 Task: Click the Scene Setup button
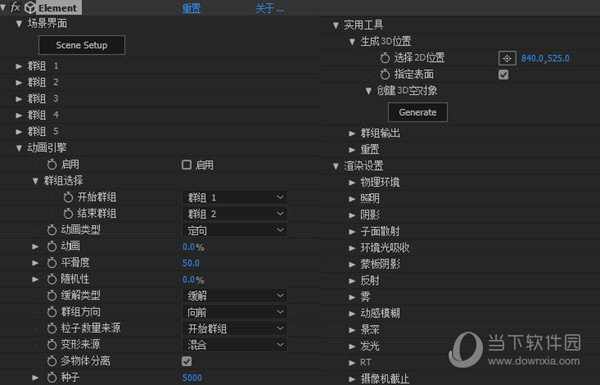click(x=82, y=45)
